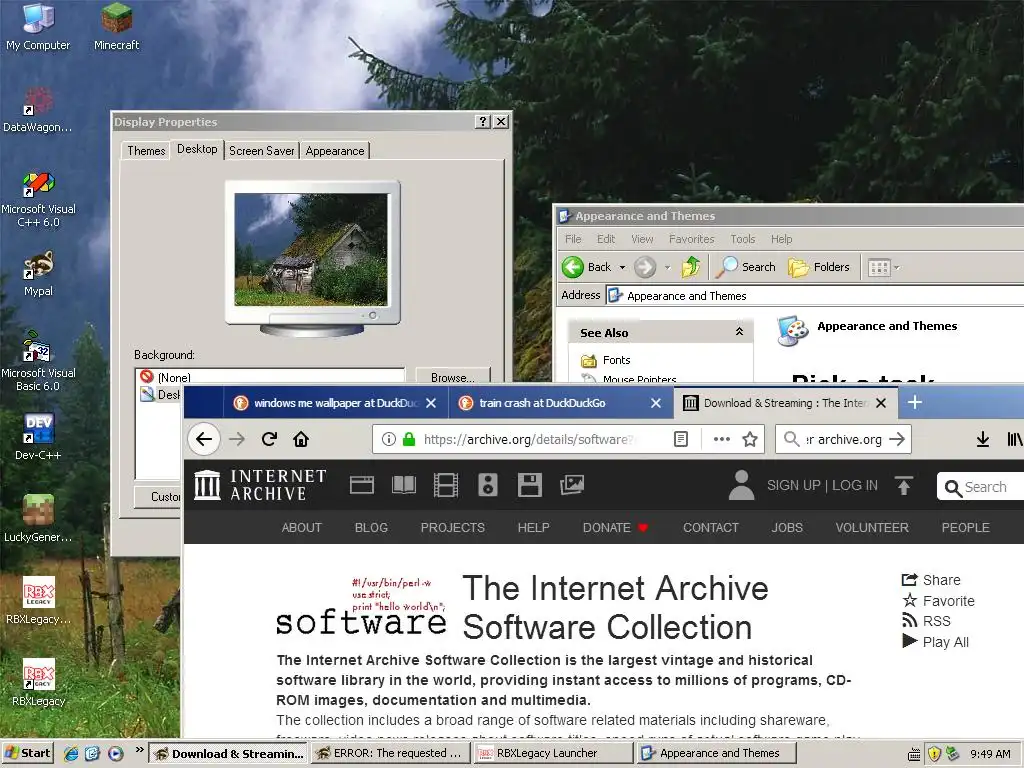1024x768 pixels.
Task: Open the Internet Archive software floppy icon
Action: coord(530,485)
